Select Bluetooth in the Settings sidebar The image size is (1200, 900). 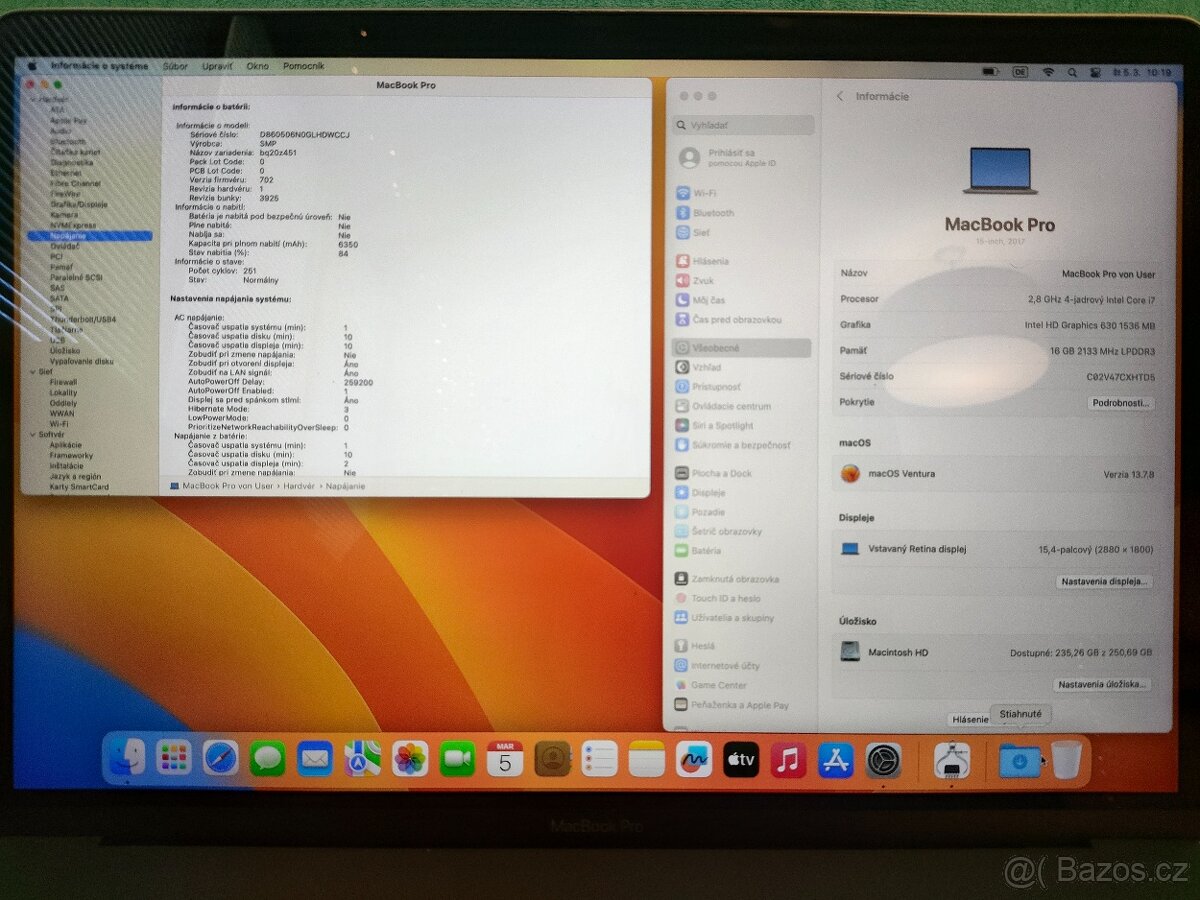708,212
